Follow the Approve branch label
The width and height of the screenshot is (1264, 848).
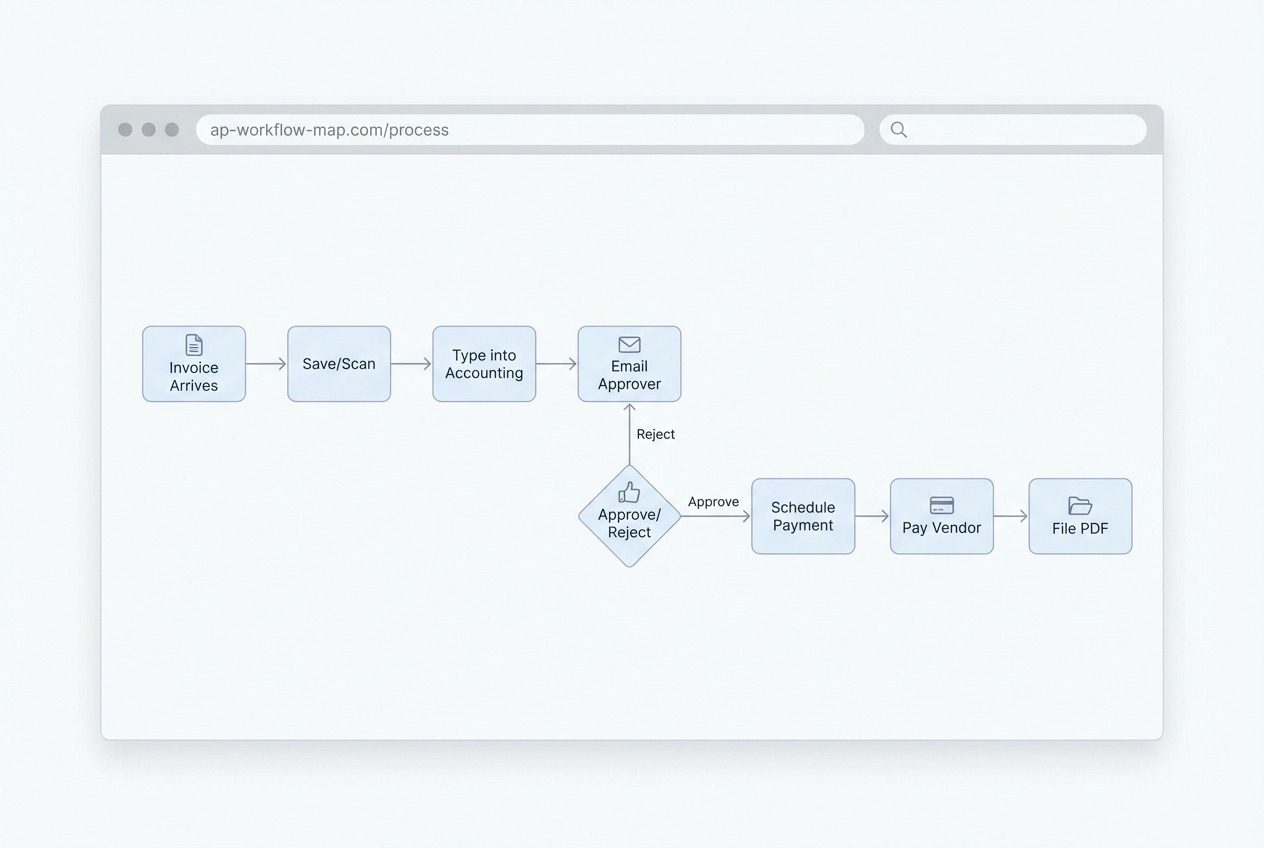(713, 501)
